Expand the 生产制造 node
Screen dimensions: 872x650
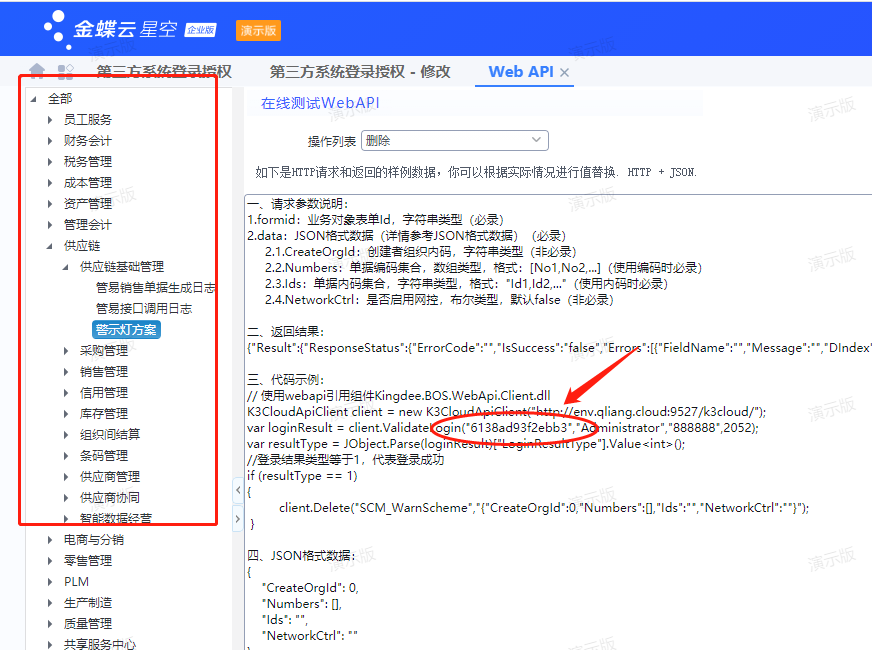click(50, 603)
